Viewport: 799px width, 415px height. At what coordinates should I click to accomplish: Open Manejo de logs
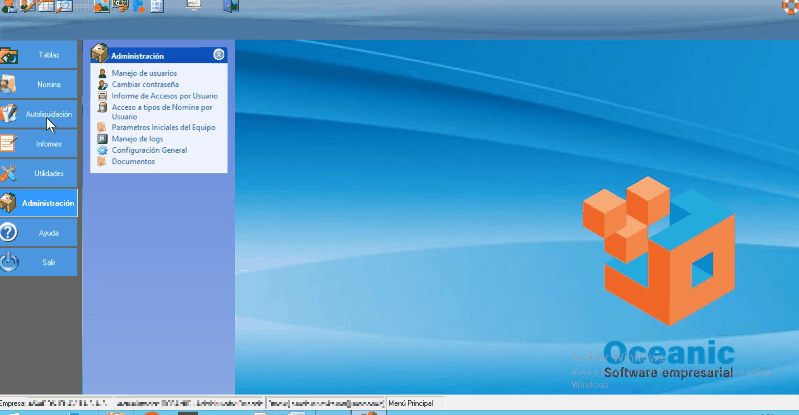pos(136,139)
